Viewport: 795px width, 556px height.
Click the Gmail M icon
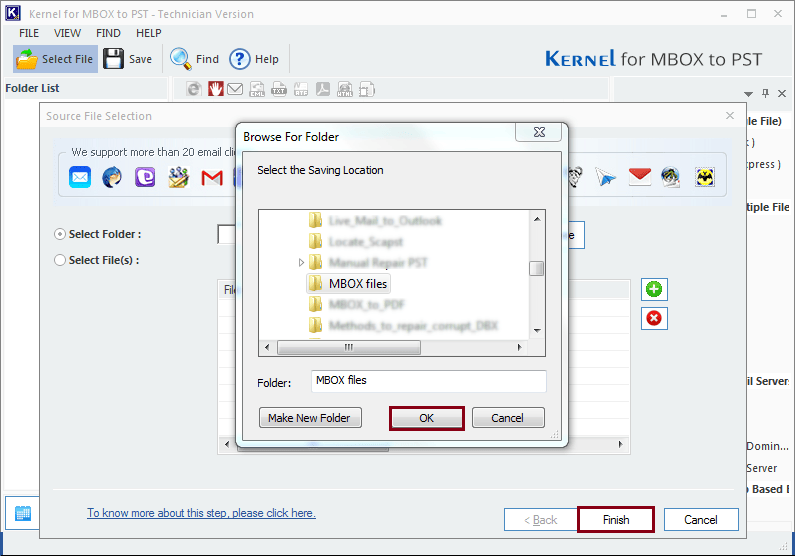coord(212,178)
